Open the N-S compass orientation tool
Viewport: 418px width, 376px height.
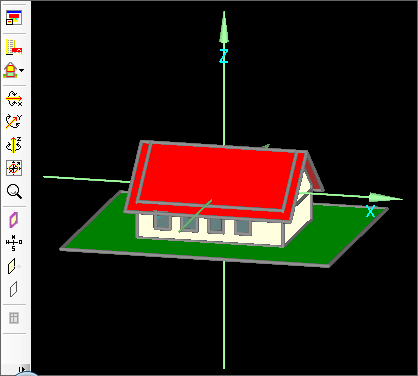click(14, 243)
